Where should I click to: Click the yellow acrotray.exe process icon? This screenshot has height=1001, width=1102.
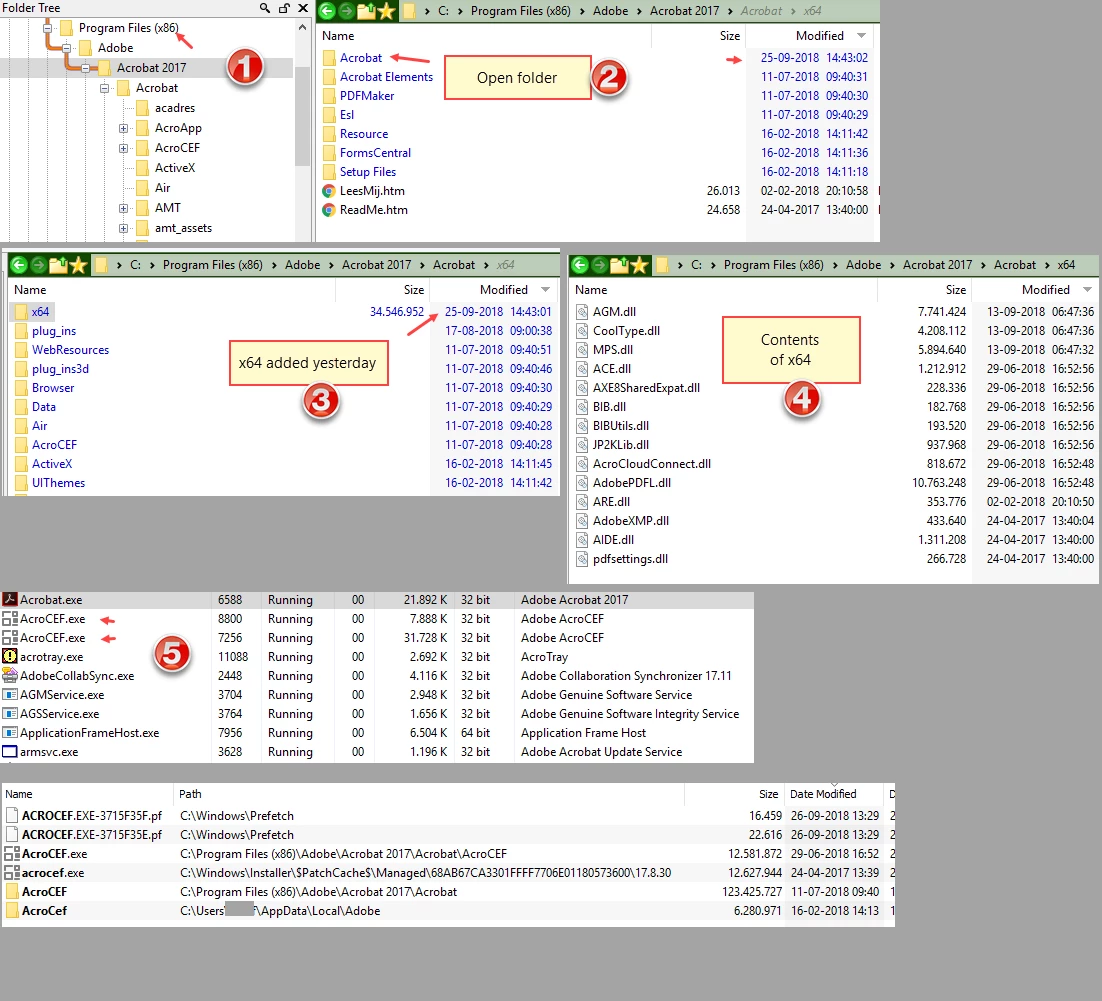10,657
